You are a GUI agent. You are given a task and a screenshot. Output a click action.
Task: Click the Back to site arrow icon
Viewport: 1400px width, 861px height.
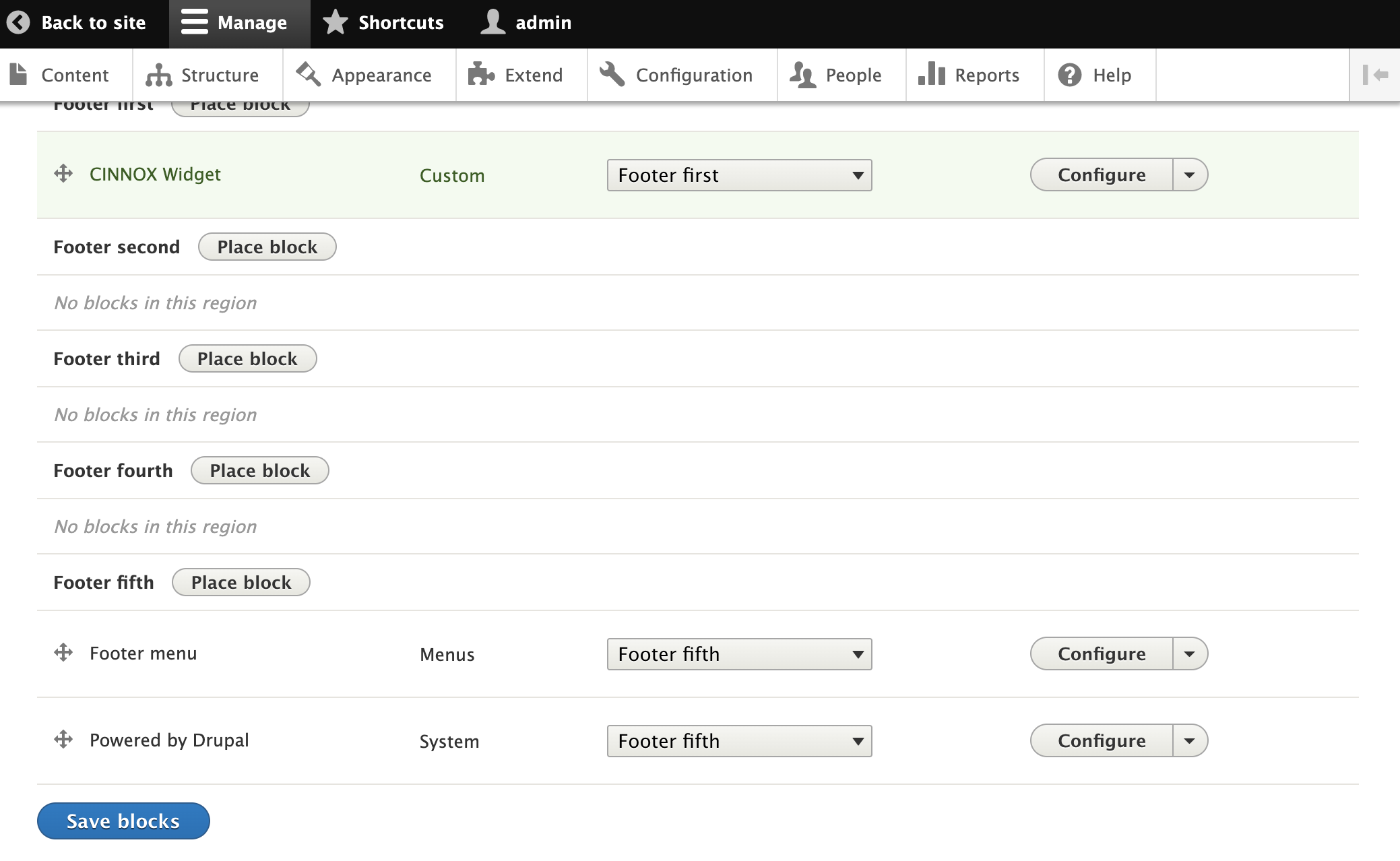point(18,22)
